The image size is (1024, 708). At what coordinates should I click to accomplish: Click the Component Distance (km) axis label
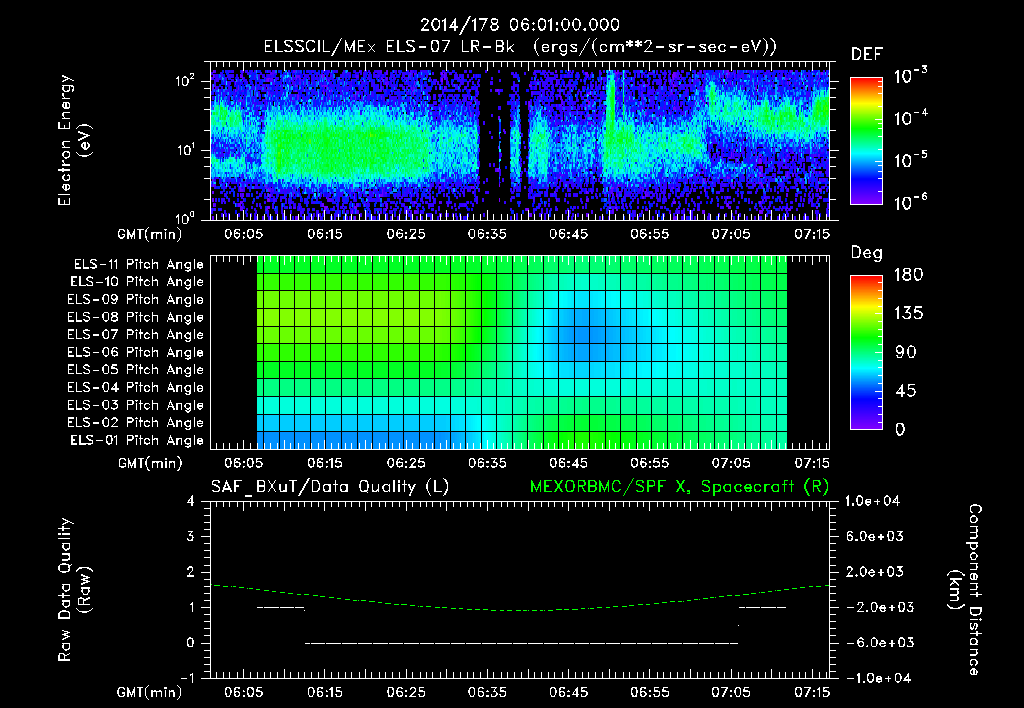click(x=965, y=590)
